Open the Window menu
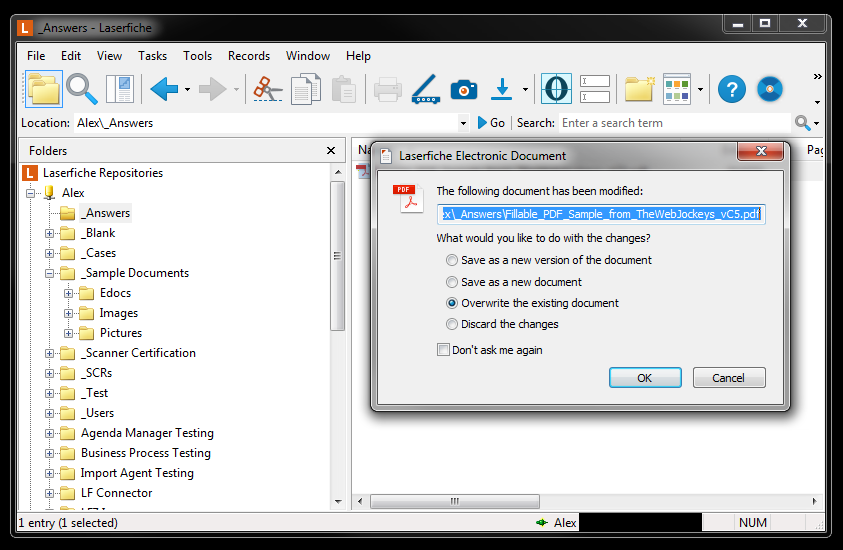The image size is (843, 550). click(x=308, y=56)
